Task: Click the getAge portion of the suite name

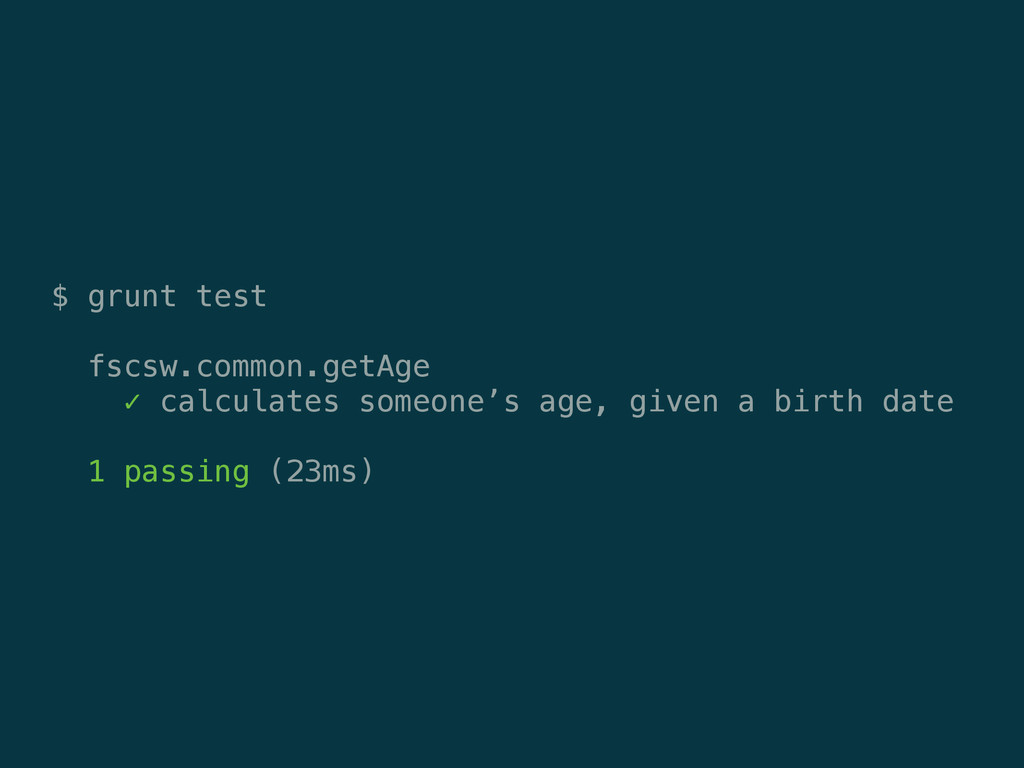Action: point(376,368)
